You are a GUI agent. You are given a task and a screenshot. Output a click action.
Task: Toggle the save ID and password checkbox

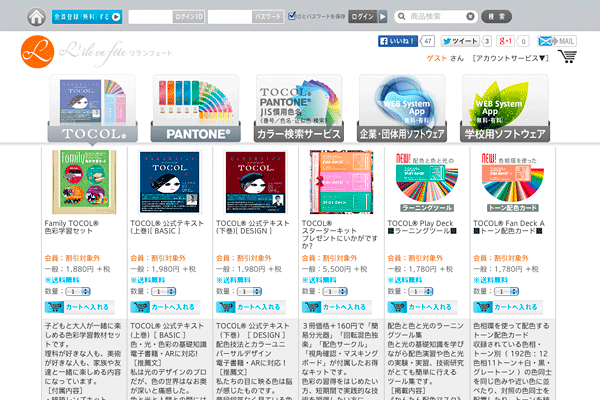tap(290, 17)
